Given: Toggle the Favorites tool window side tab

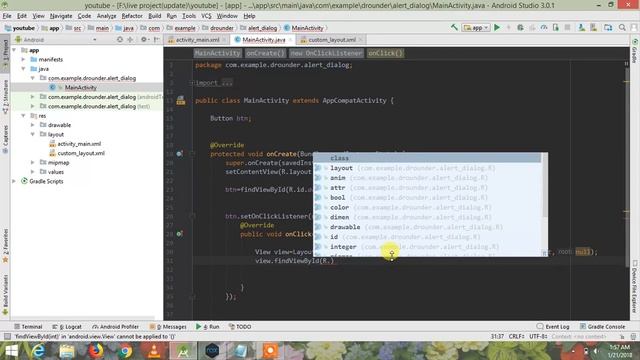Looking at the screenshot, I should pos(5,245).
